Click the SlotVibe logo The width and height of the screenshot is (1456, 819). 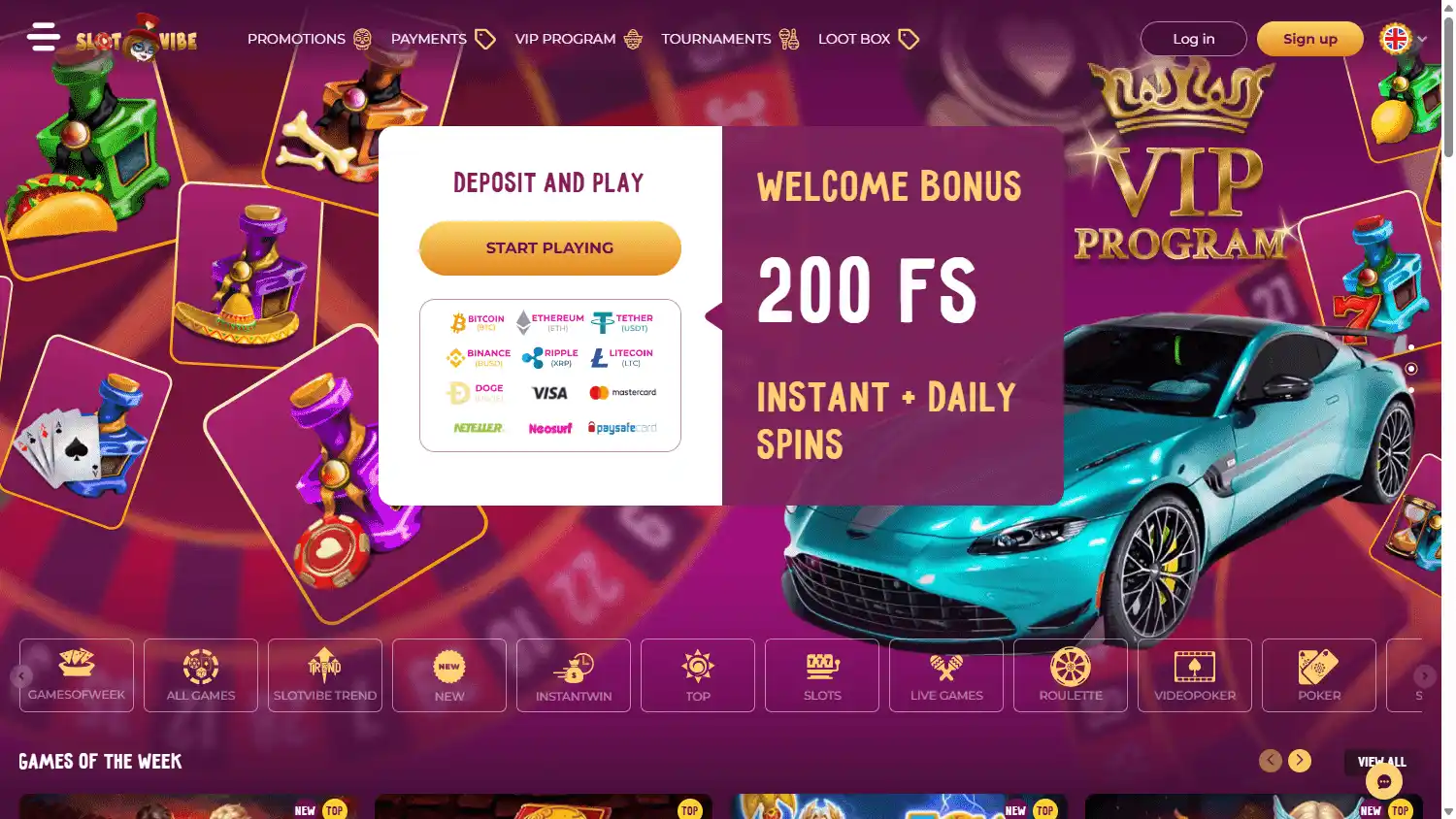point(137,39)
